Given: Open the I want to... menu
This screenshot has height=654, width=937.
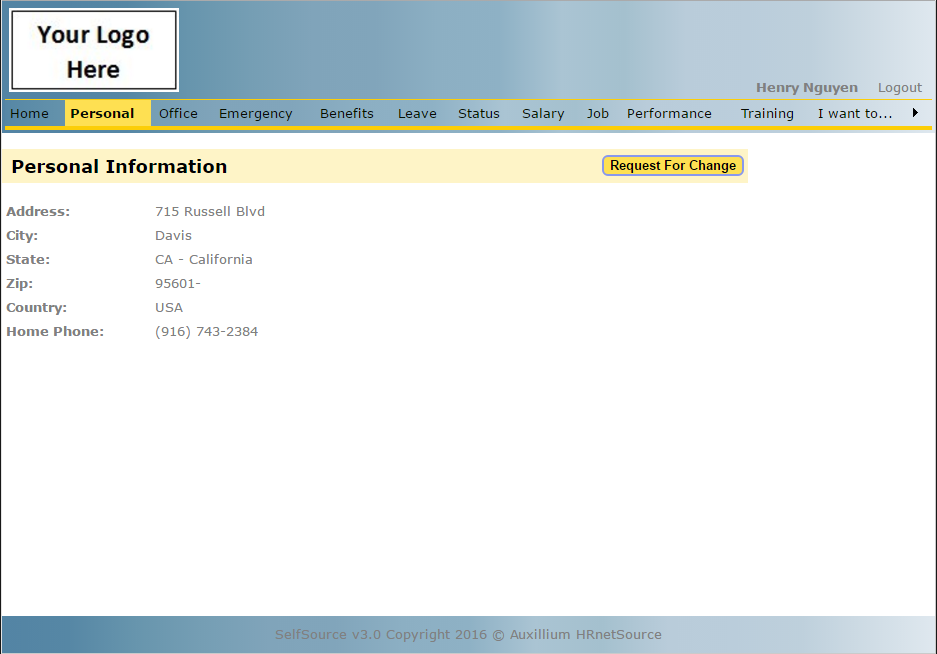Looking at the screenshot, I should tap(855, 114).
